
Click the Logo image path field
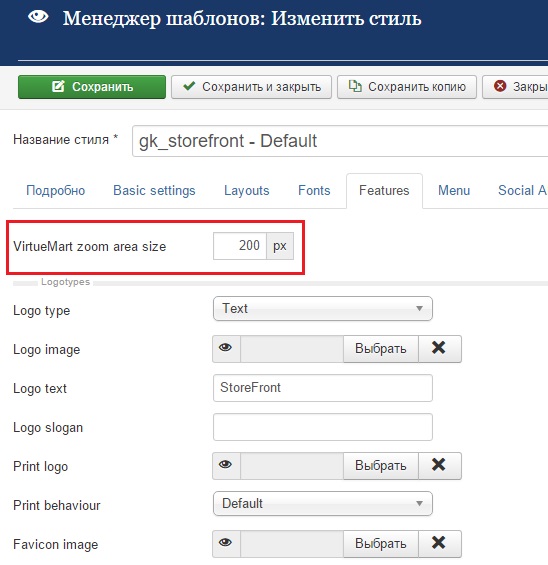coord(292,349)
